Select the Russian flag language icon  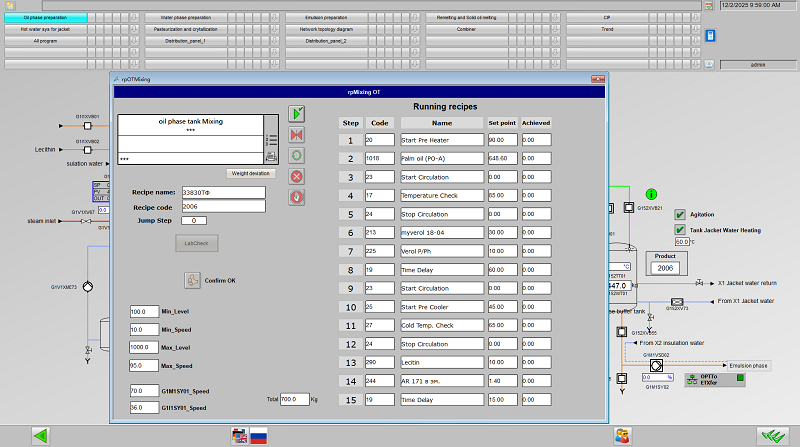click(257, 435)
